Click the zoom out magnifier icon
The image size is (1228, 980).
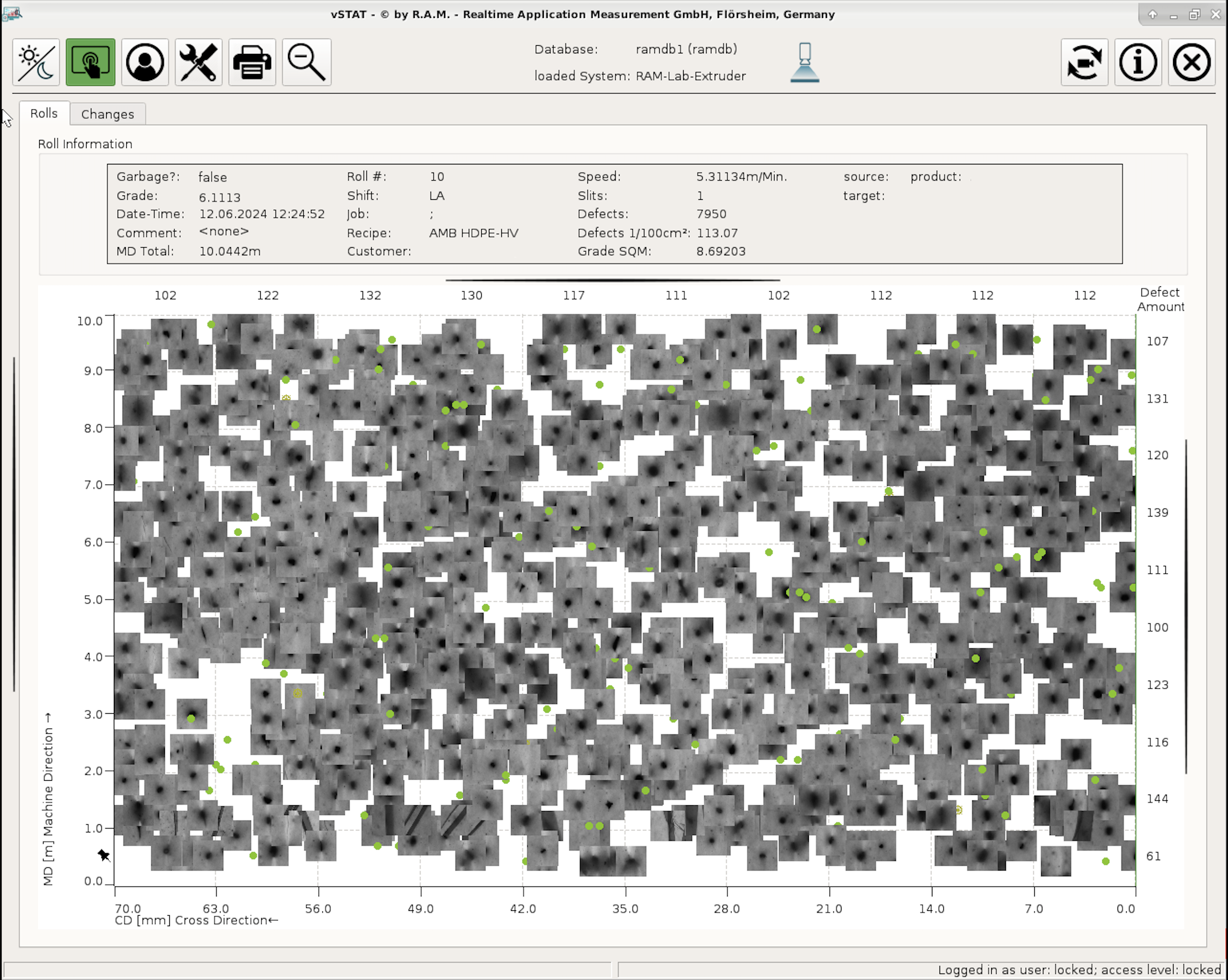(x=306, y=63)
